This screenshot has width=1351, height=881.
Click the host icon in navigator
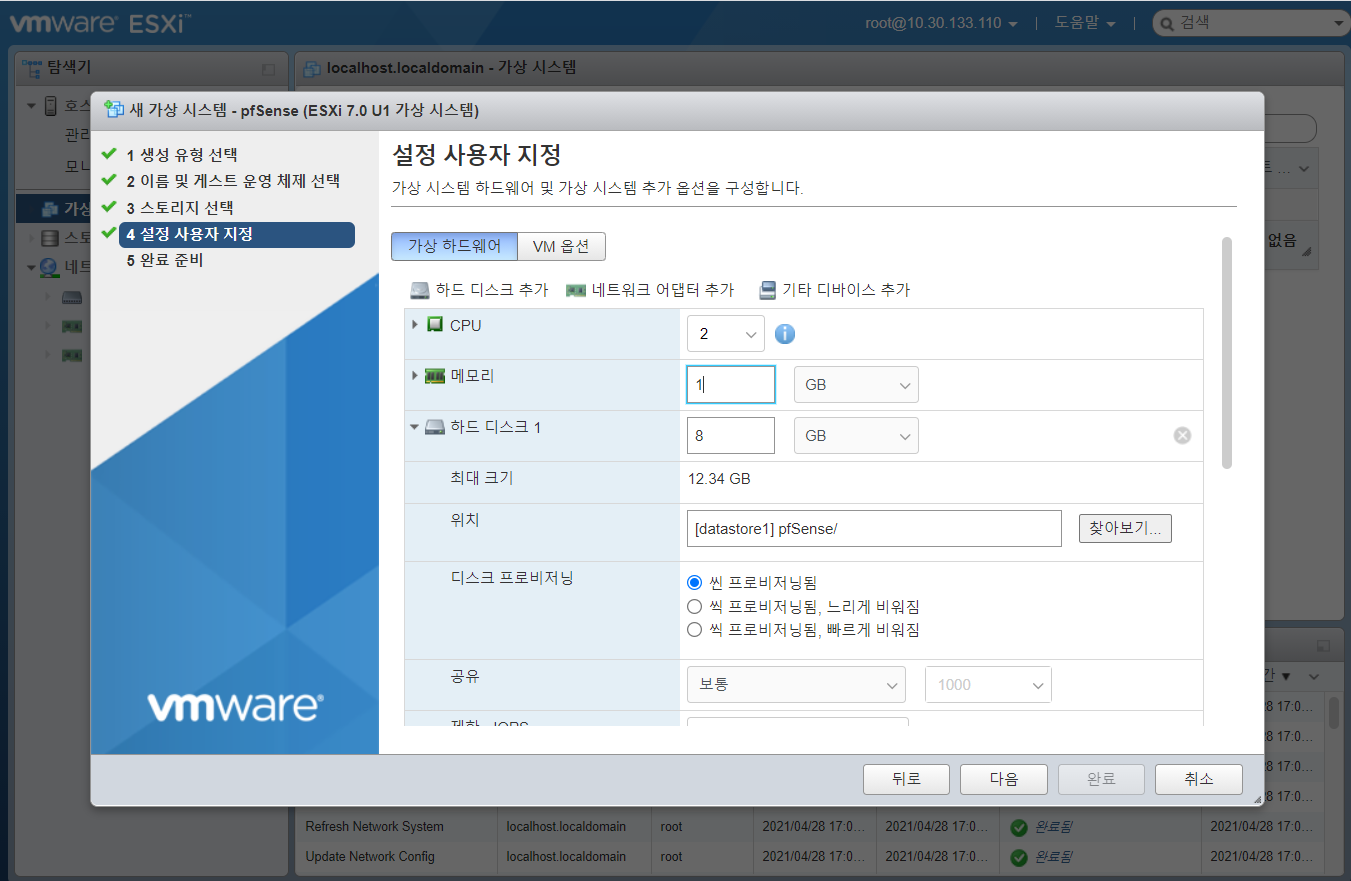pyautogui.click(x=50, y=105)
